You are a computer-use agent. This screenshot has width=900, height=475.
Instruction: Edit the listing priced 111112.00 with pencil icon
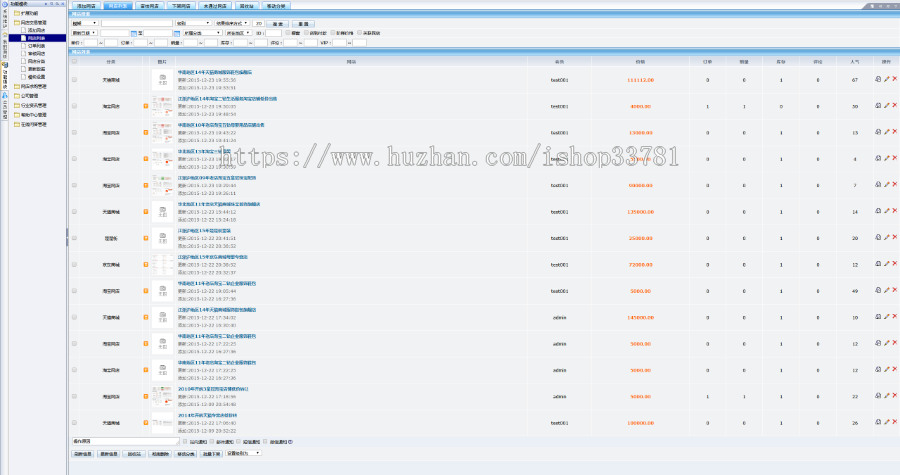(x=886, y=79)
